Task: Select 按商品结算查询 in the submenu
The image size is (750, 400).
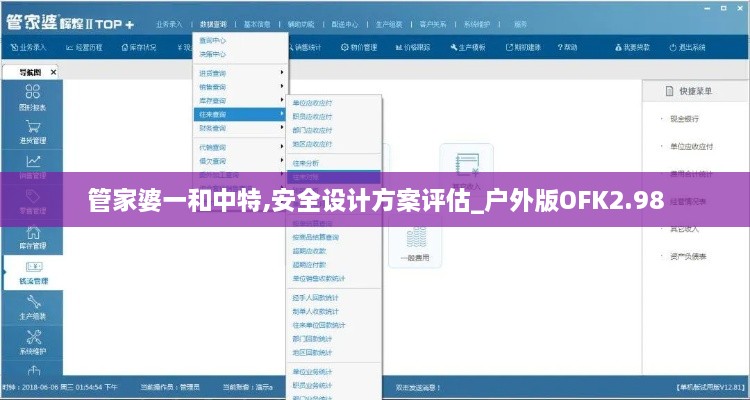Action: click(x=334, y=237)
